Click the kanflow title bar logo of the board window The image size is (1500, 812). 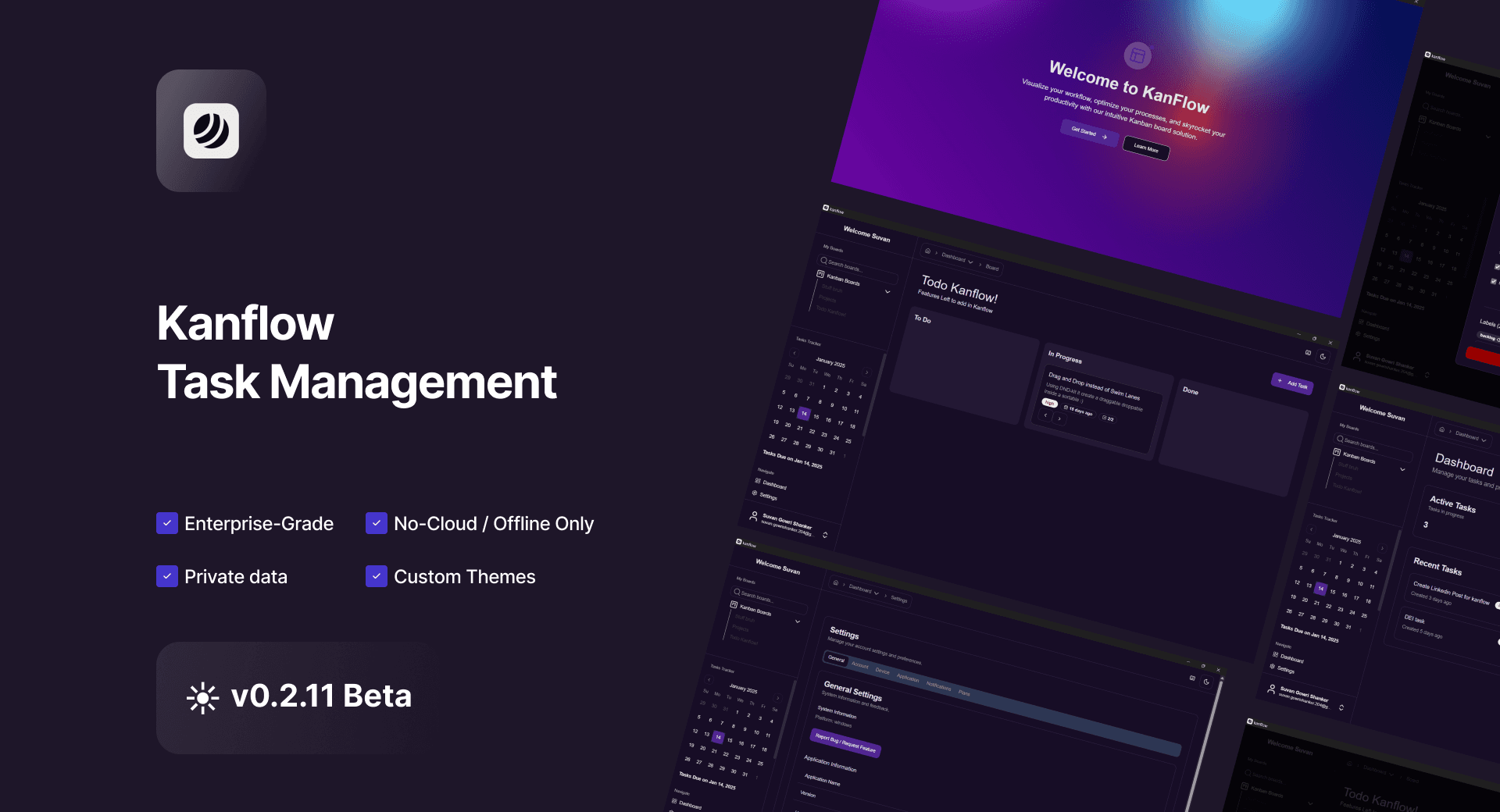click(x=826, y=208)
